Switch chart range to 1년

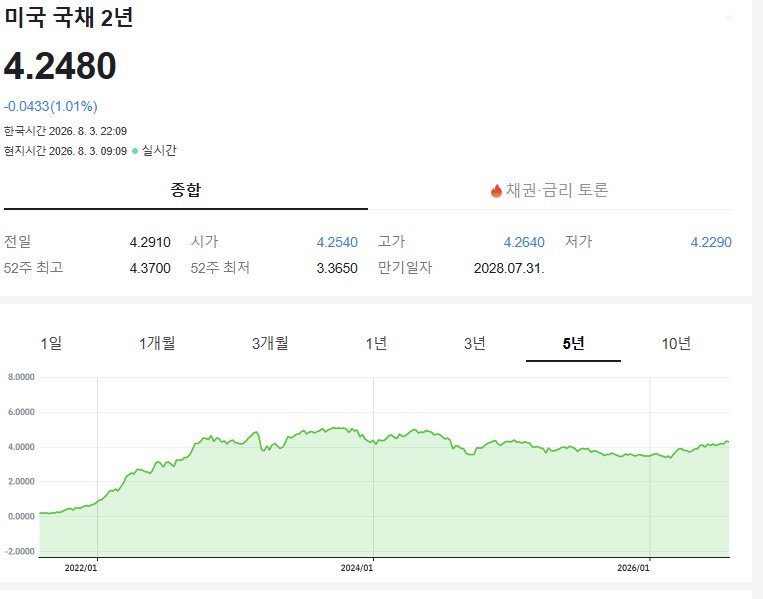tap(376, 344)
